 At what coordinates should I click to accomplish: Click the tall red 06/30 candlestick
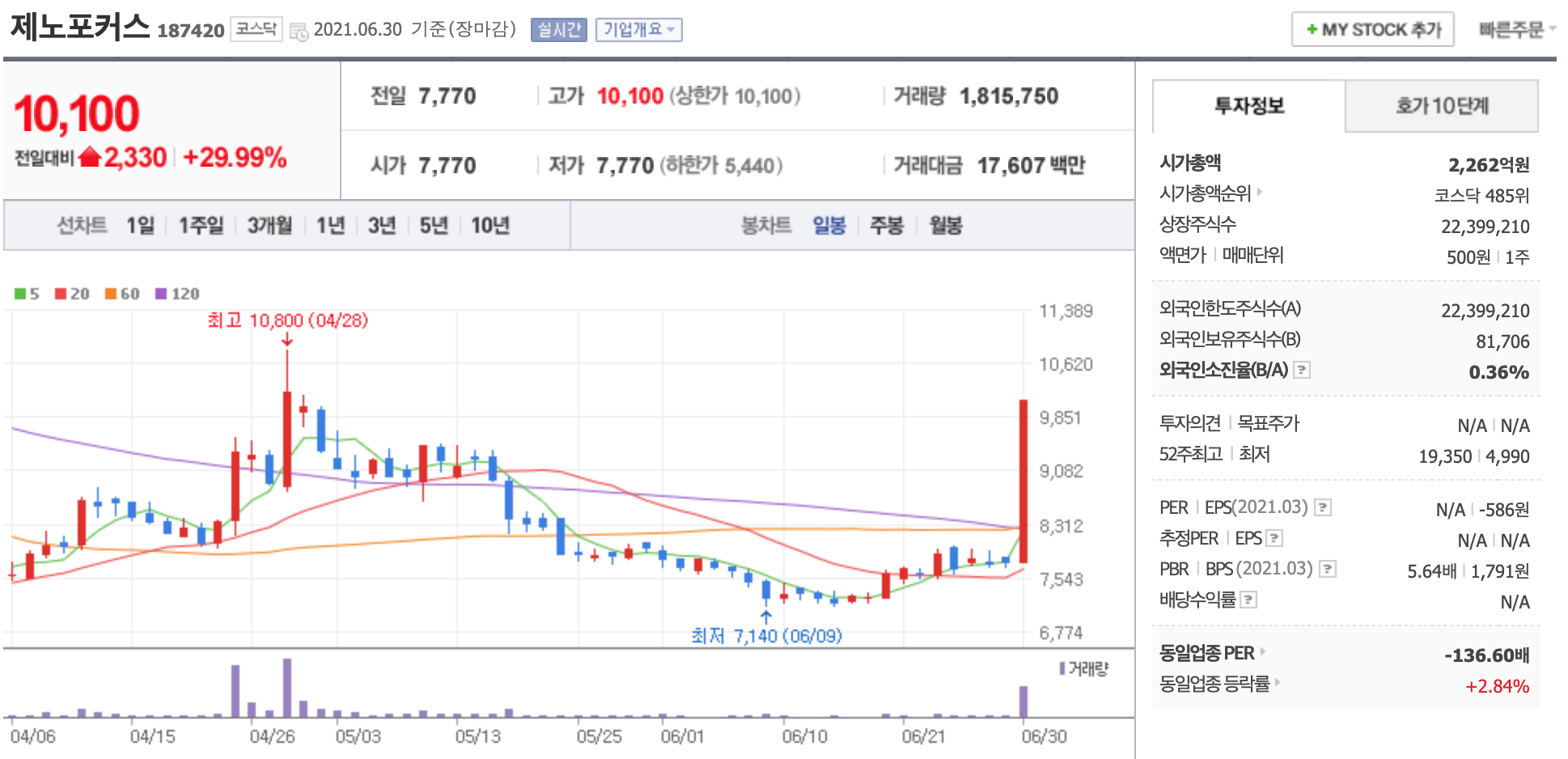click(1023, 481)
